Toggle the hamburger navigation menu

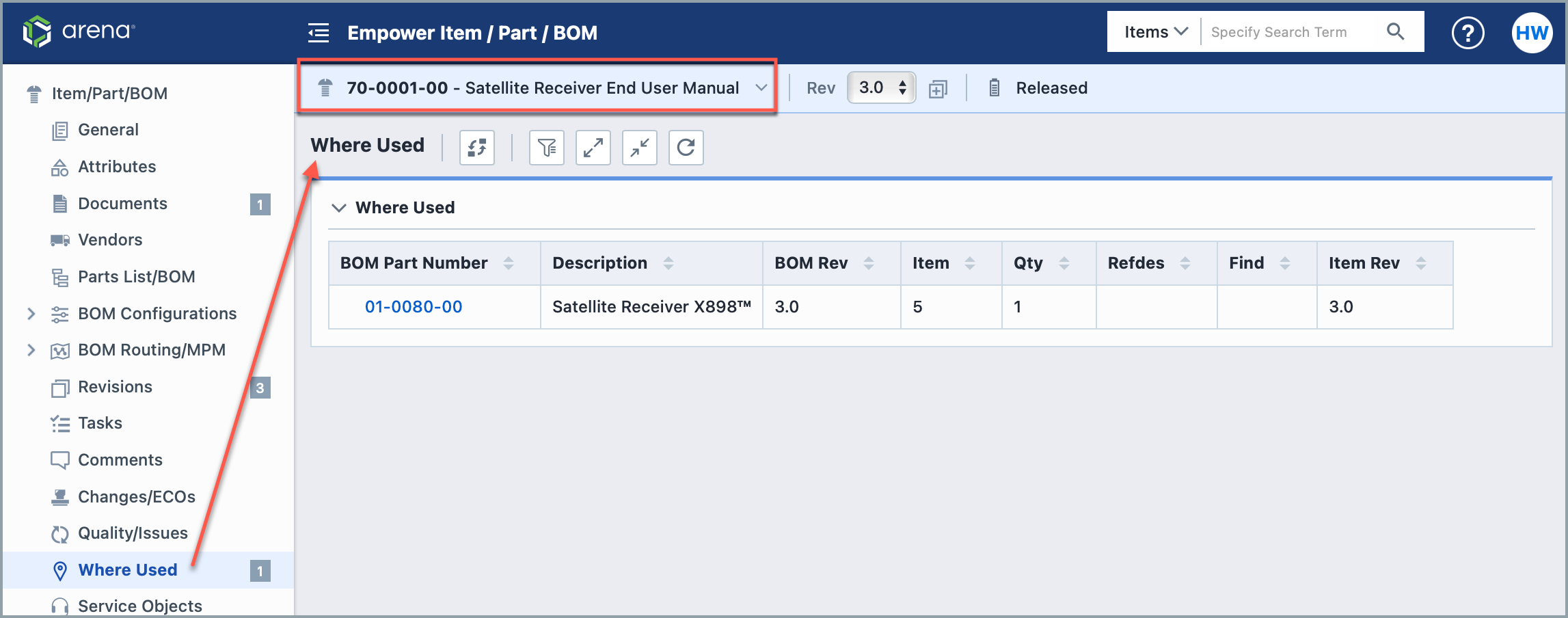[319, 33]
